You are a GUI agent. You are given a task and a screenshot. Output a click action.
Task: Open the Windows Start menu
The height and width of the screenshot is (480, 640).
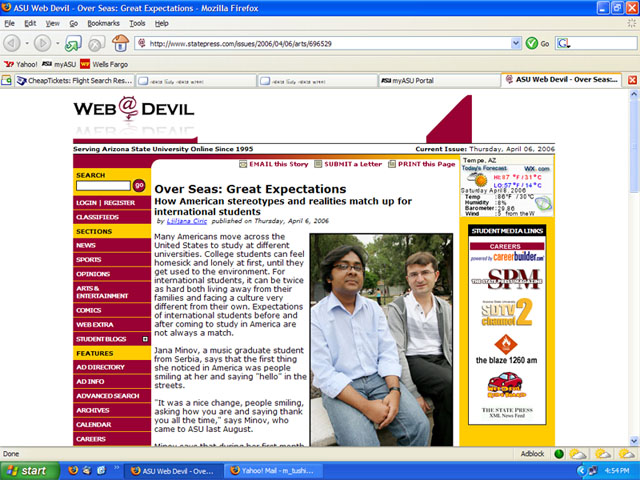28,471
